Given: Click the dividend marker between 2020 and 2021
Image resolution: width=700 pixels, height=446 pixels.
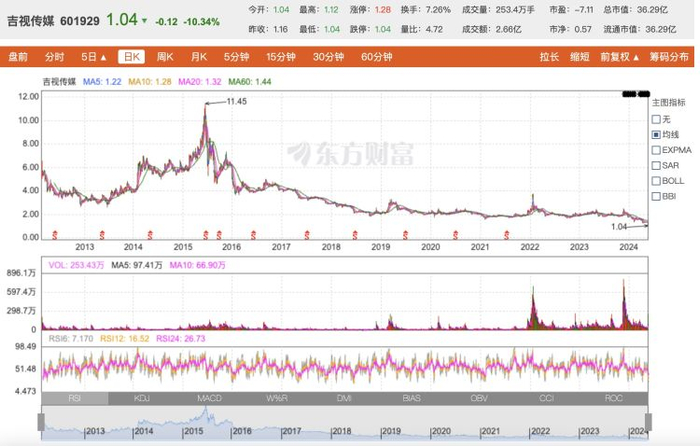Looking at the screenshot, I should tap(456, 235).
